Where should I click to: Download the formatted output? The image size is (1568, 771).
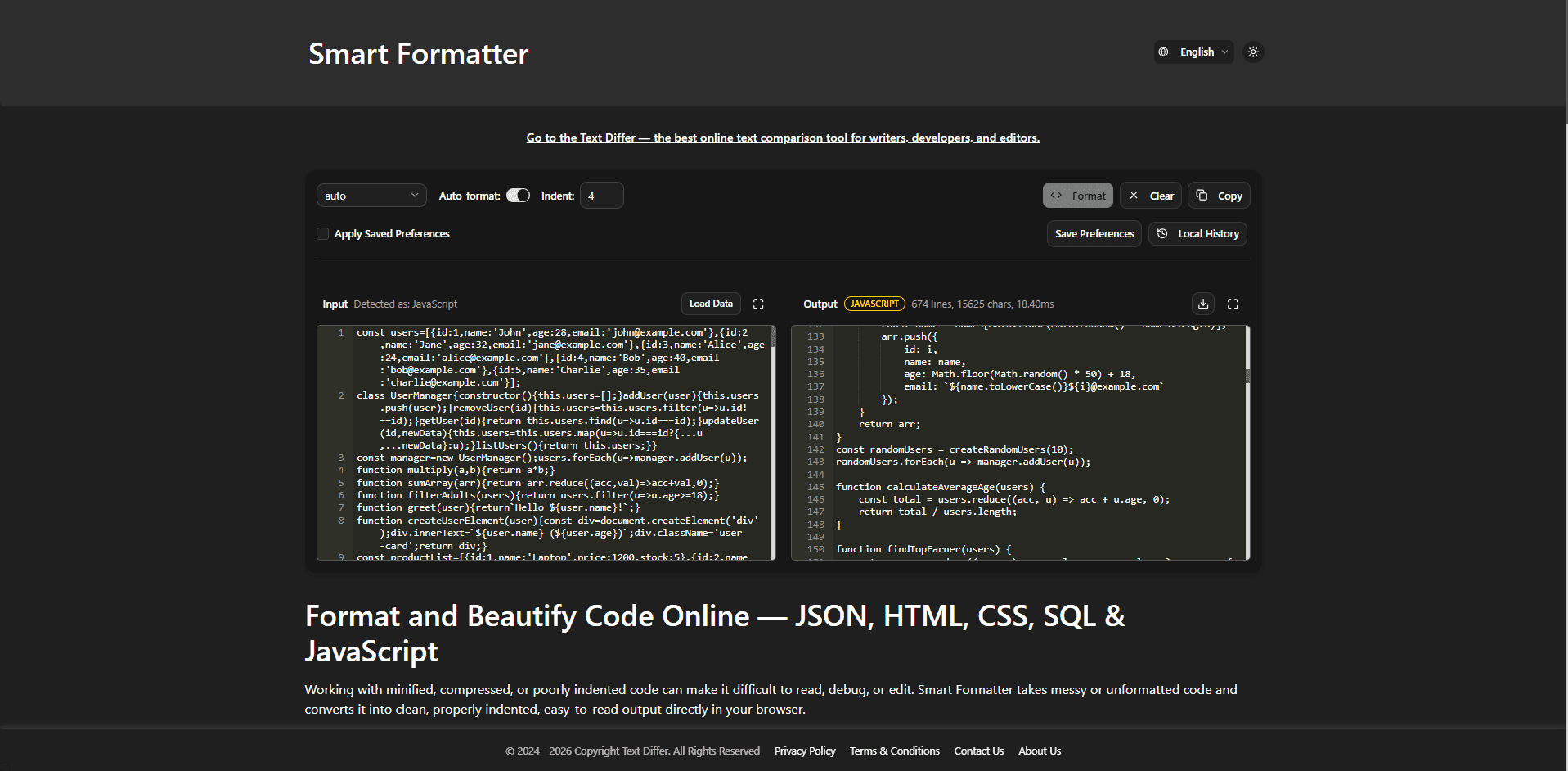(x=1203, y=304)
